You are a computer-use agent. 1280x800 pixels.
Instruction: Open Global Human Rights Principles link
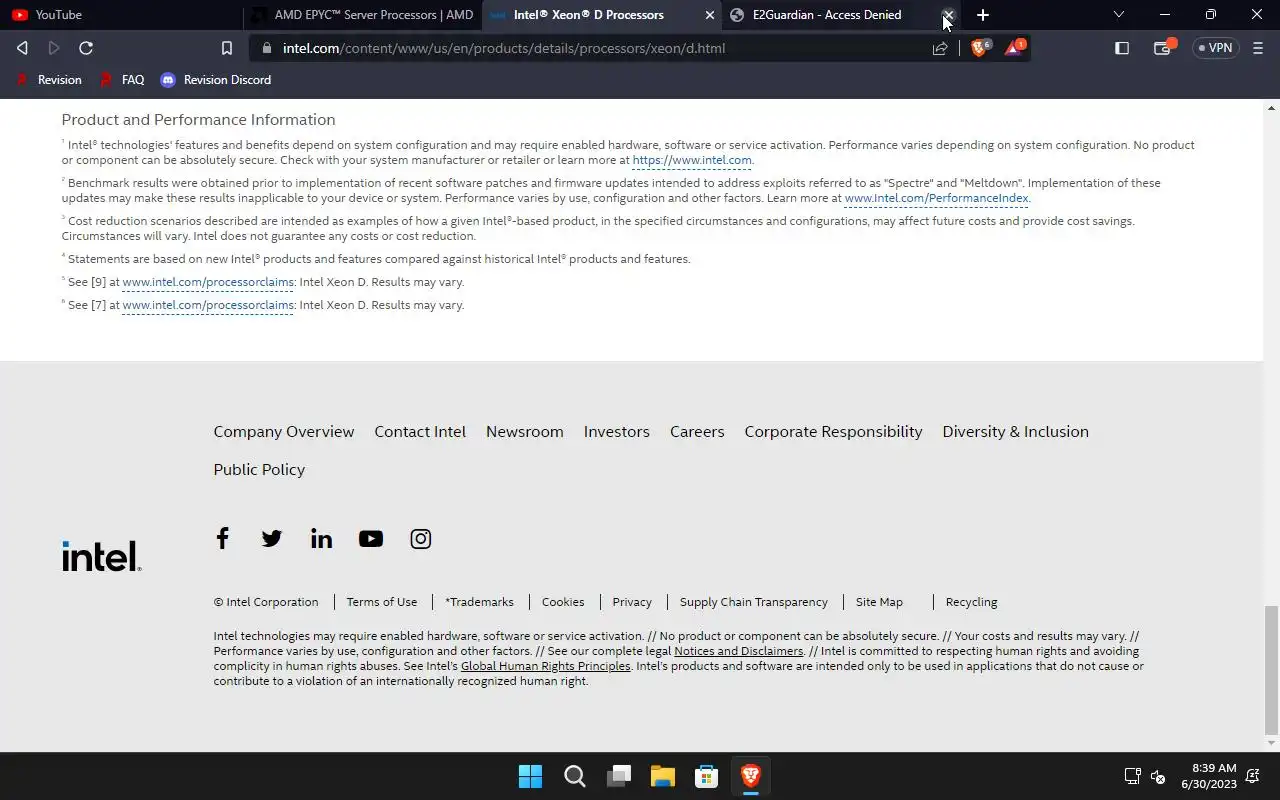coord(546,666)
